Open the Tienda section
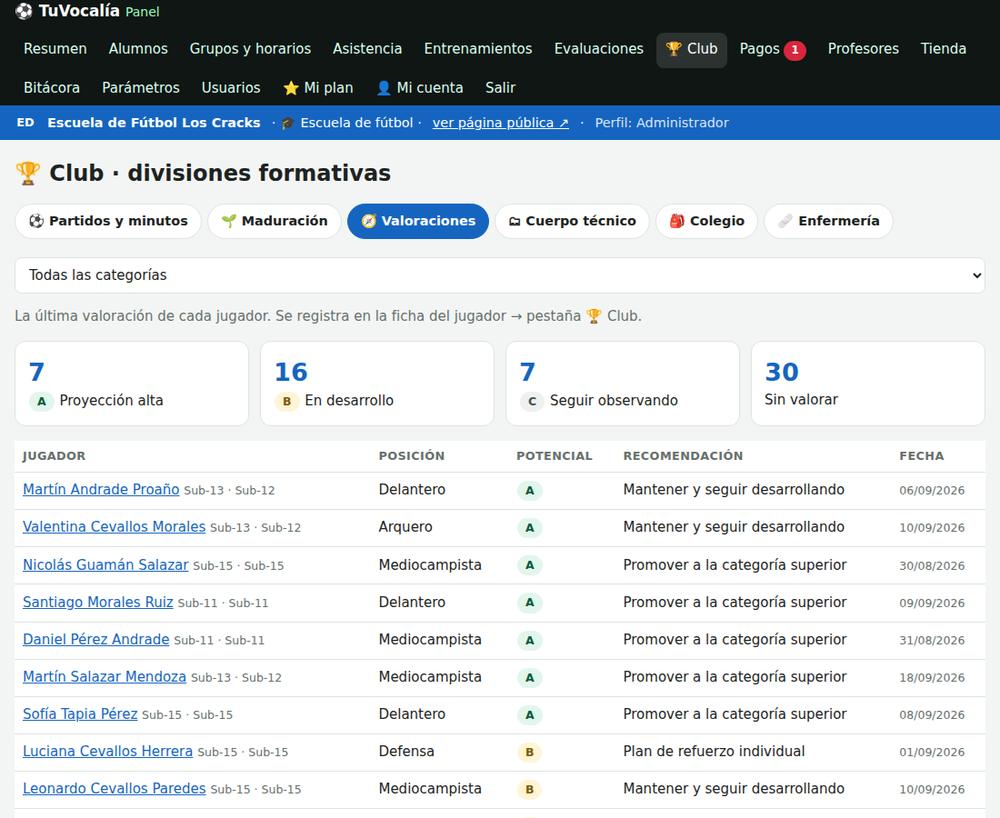The height and width of the screenshot is (818, 1000). (943, 49)
